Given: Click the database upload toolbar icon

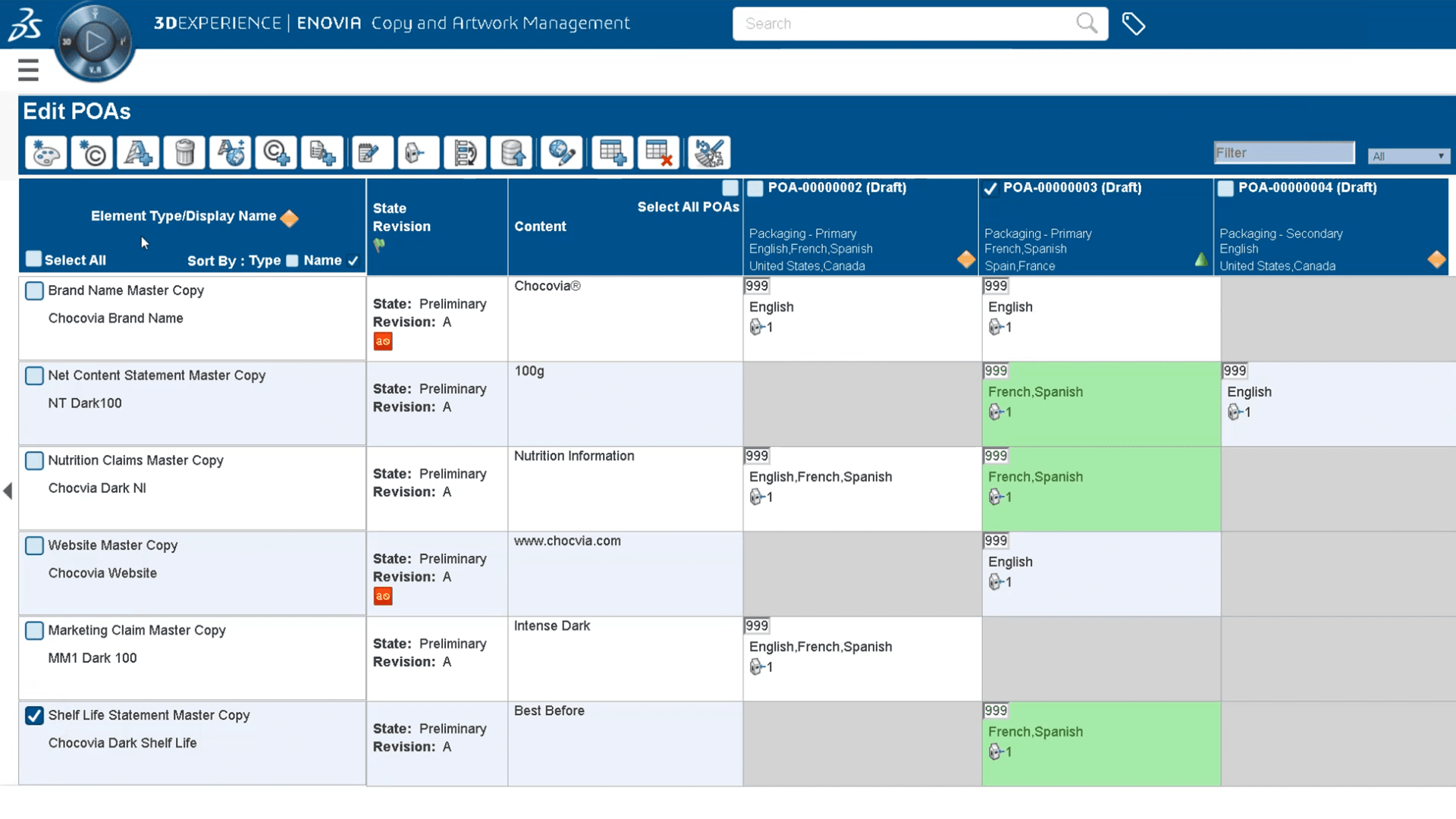Looking at the screenshot, I should 511,153.
